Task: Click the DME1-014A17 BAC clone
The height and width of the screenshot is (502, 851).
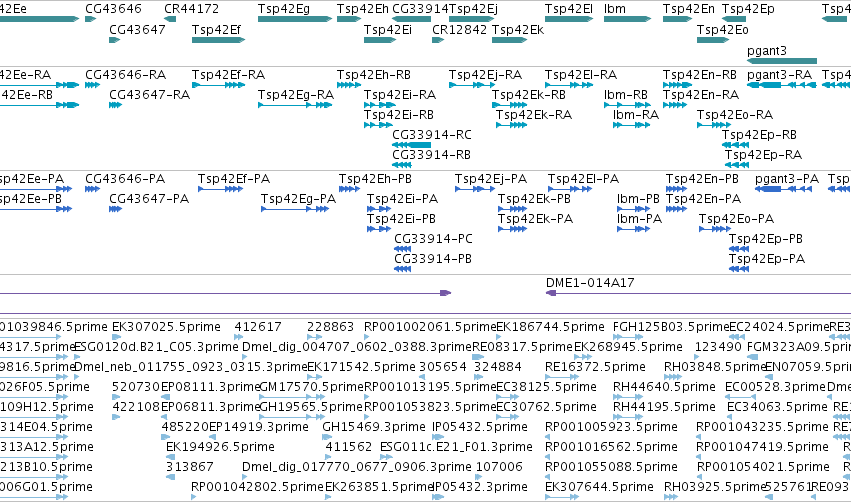Action: (698, 293)
